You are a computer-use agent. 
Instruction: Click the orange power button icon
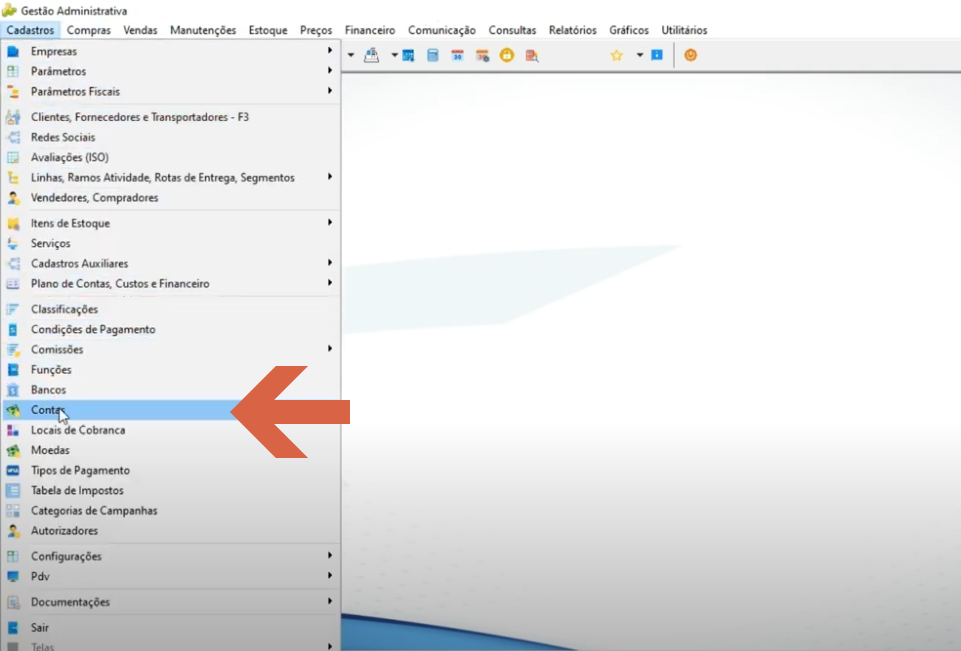[691, 55]
